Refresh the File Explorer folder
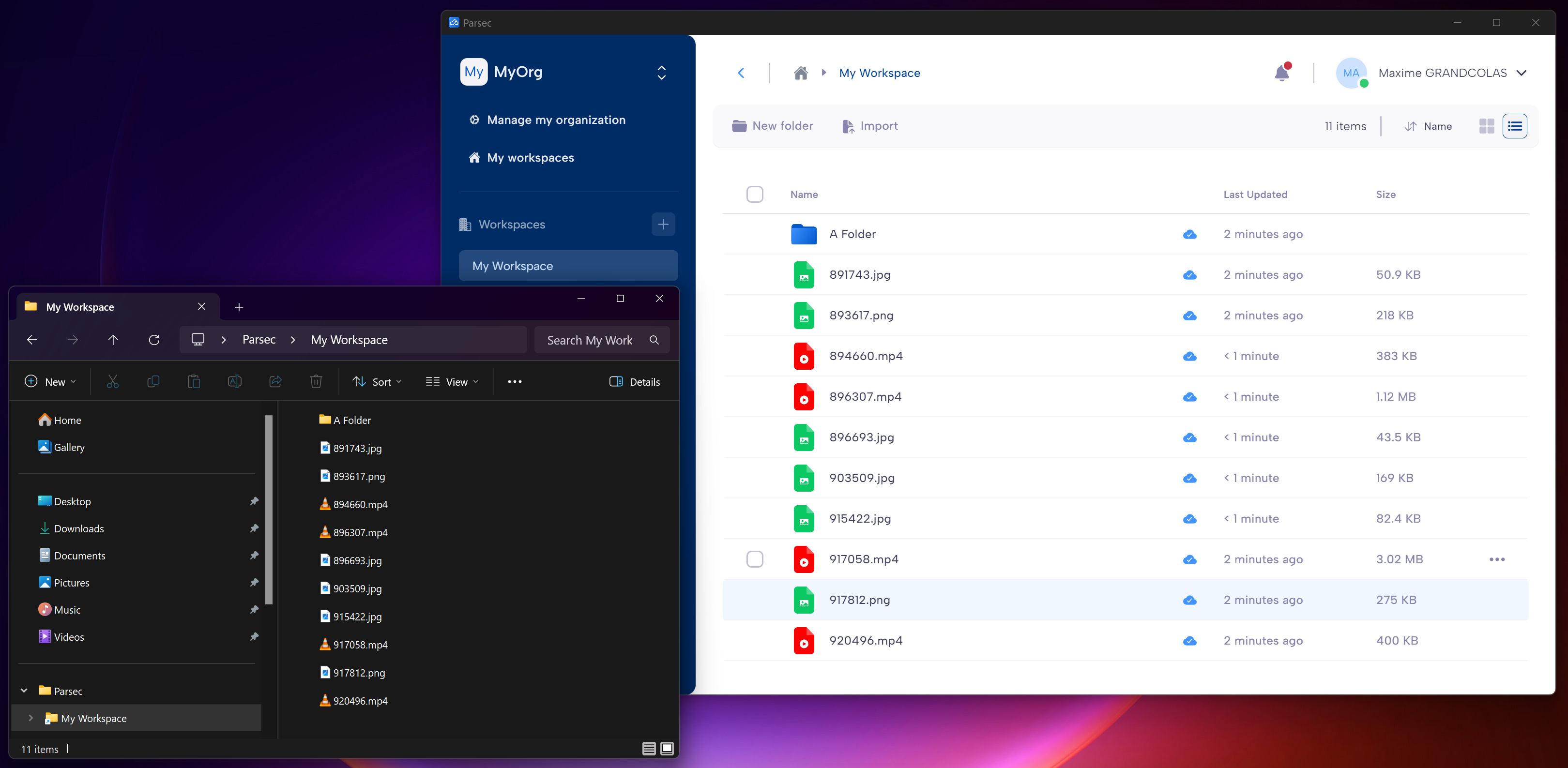This screenshot has height=768, width=1568. (x=154, y=340)
